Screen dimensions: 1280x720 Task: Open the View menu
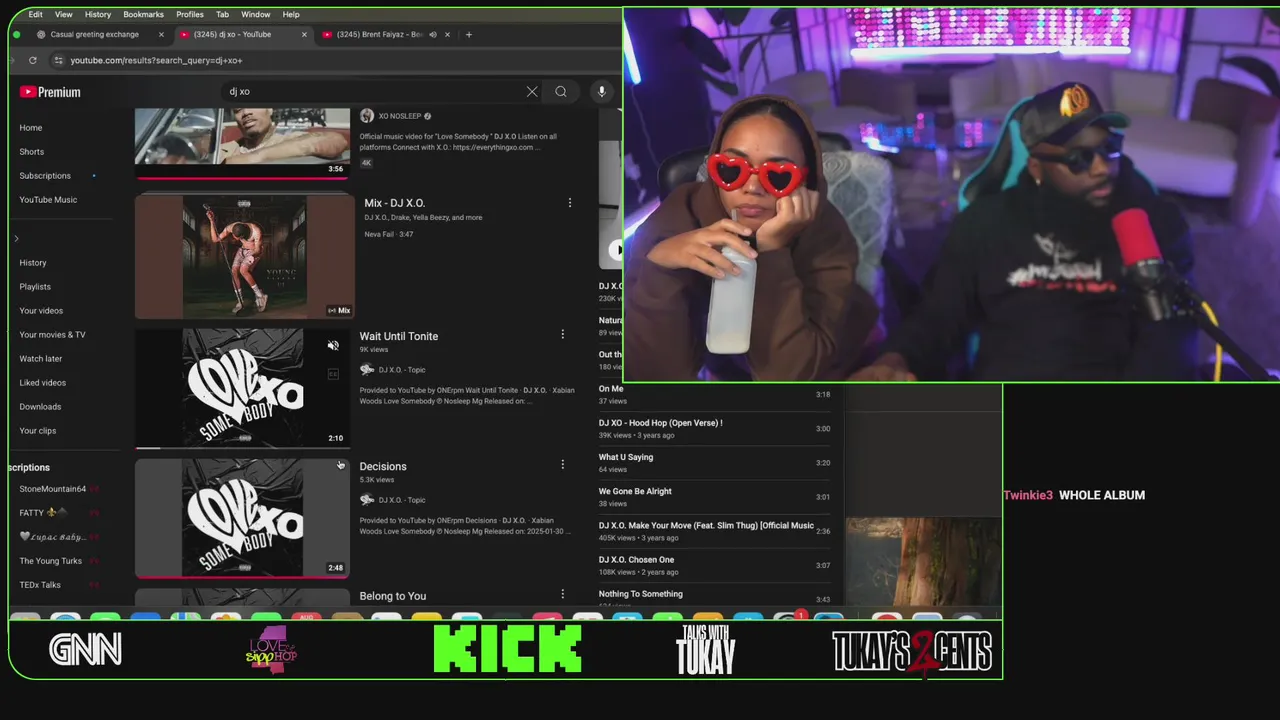click(x=63, y=14)
